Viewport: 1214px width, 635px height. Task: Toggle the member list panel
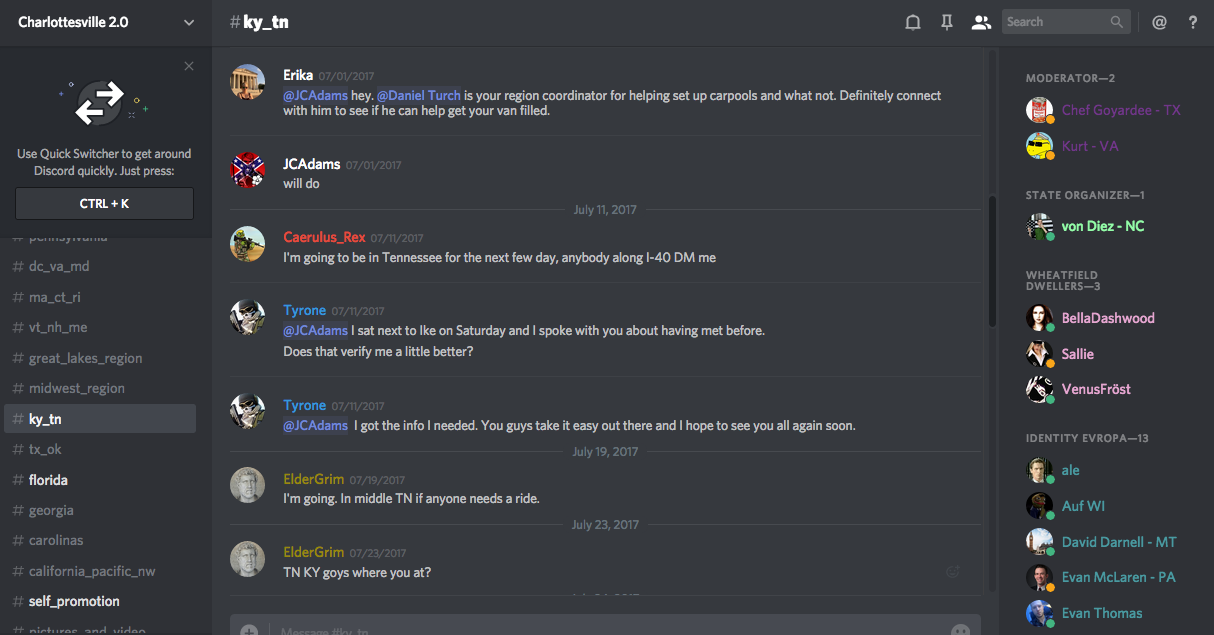980,22
